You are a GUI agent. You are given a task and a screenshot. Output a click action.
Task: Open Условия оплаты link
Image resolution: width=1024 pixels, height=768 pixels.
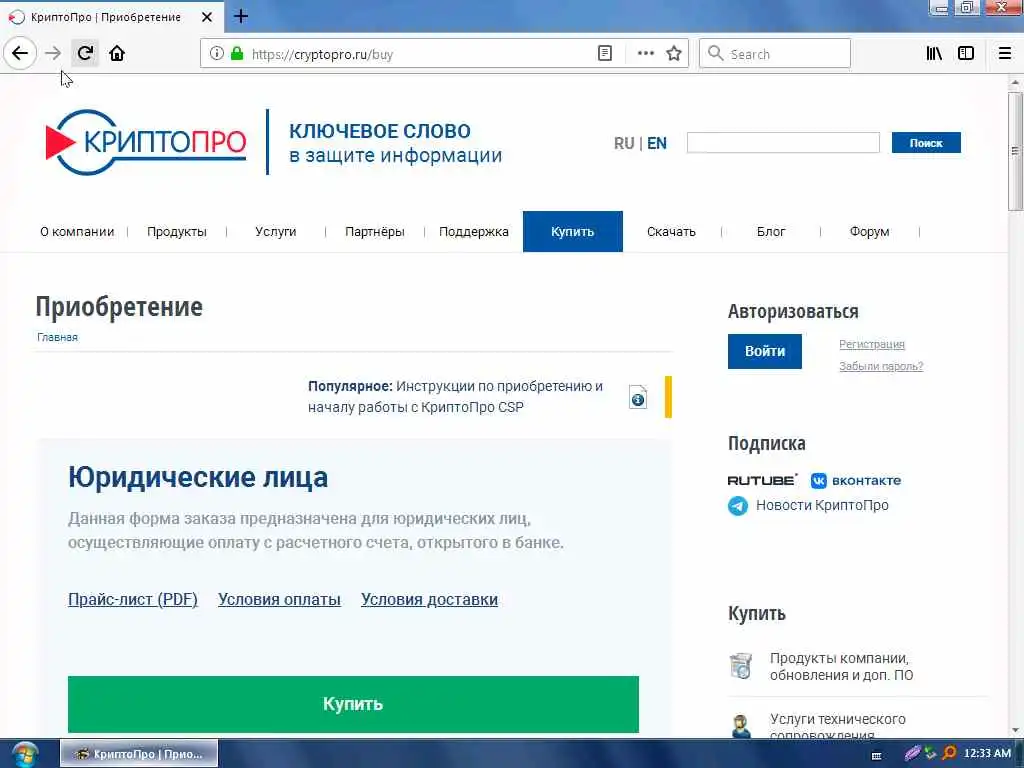tap(280, 600)
